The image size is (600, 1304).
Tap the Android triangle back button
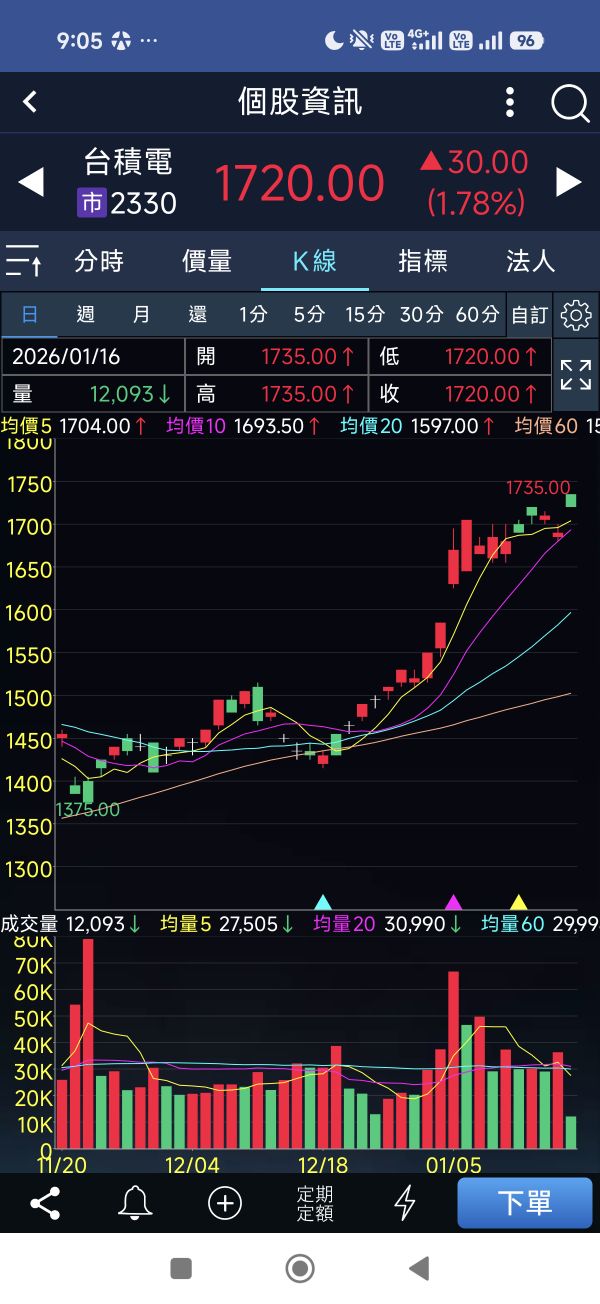(x=419, y=1268)
